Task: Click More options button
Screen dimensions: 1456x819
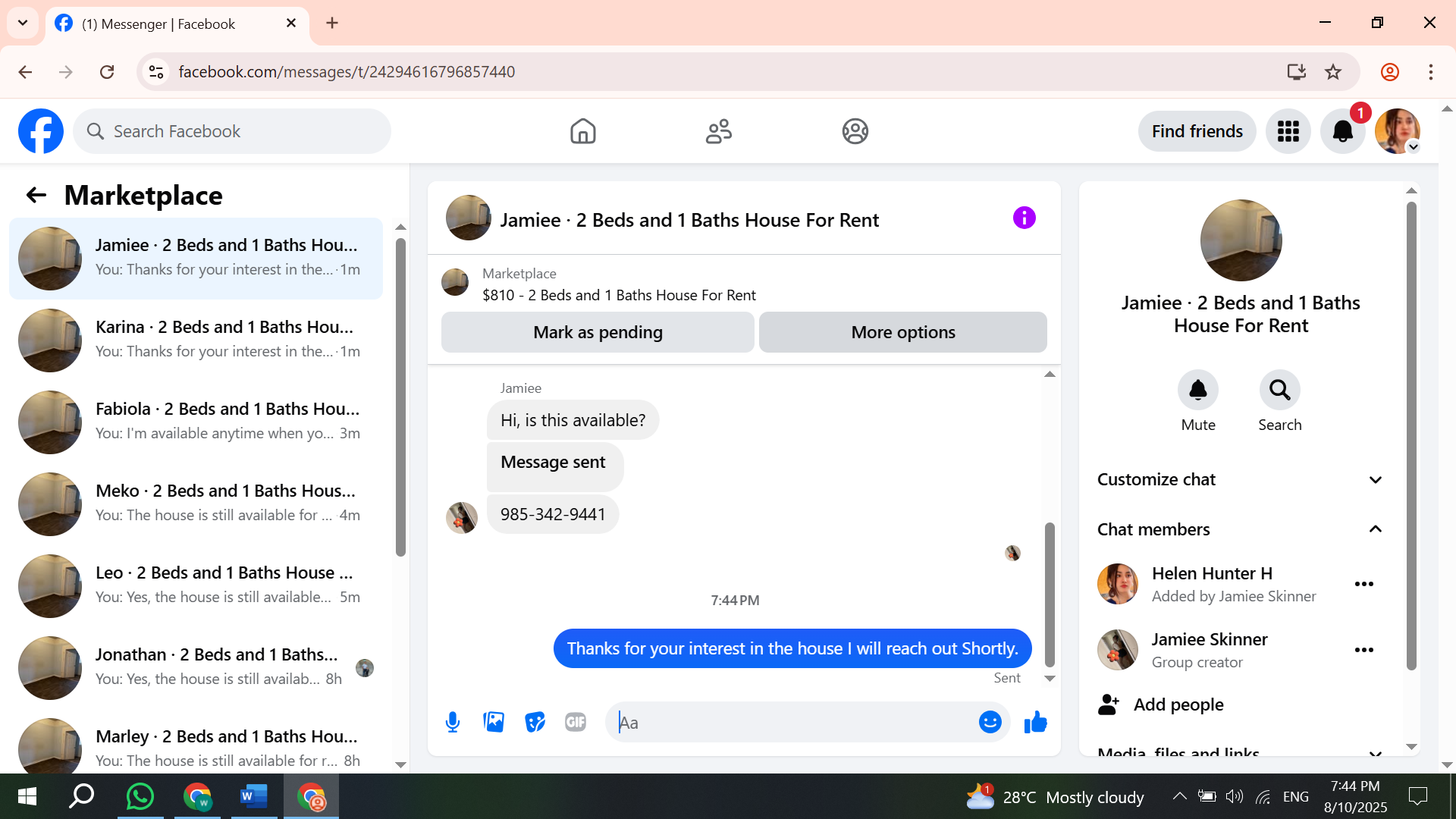Action: pos(902,332)
